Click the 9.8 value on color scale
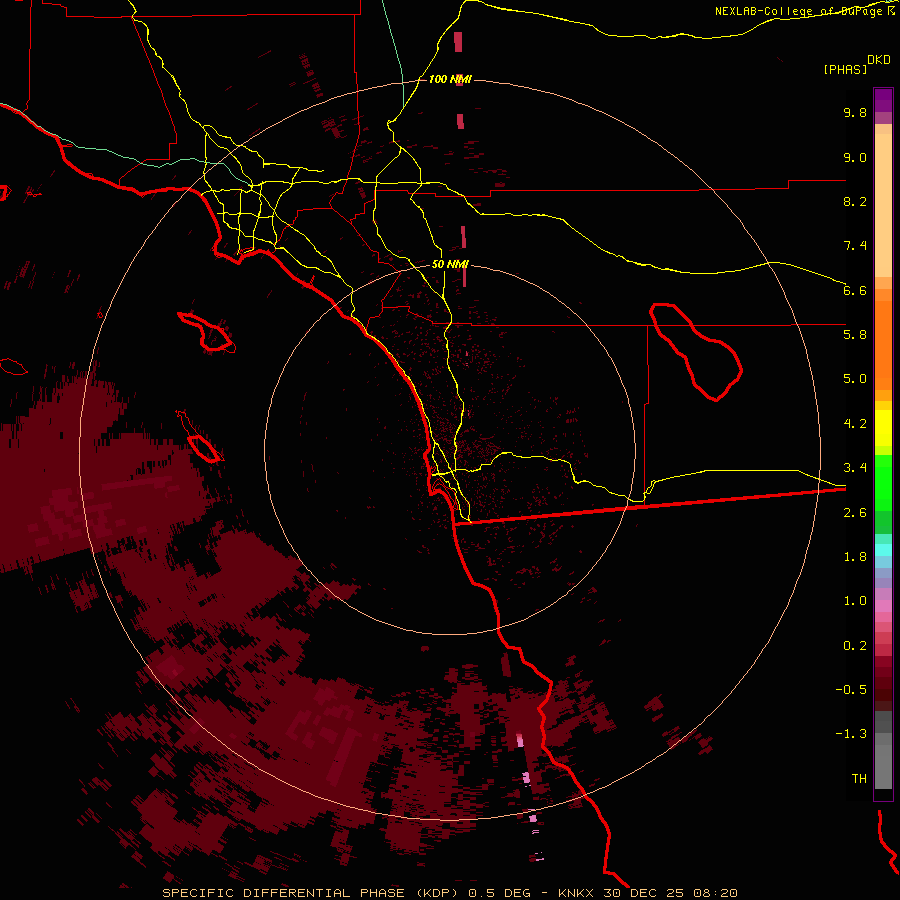 pyautogui.click(x=855, y=112)
